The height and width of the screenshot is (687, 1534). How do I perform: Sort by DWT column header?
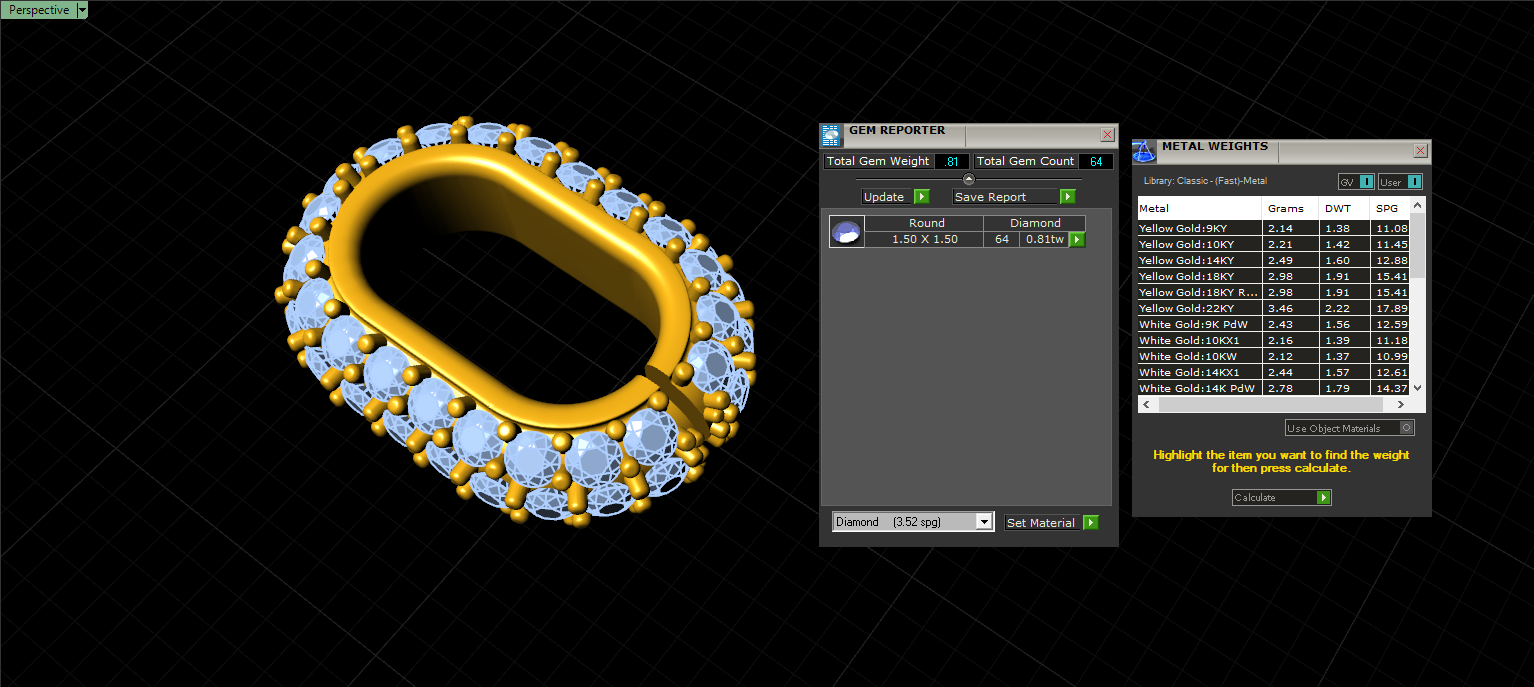coord(1345,208)
